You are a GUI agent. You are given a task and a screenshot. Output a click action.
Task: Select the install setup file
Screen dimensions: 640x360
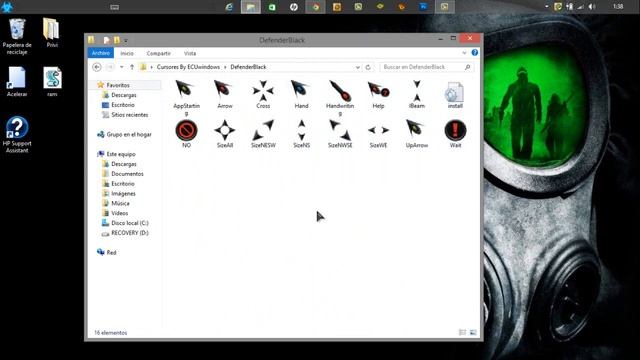point(455,95)
